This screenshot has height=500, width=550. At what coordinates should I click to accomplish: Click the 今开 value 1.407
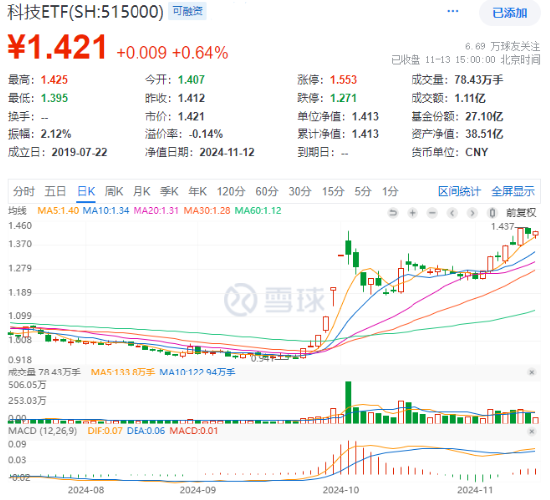point(191,80)
